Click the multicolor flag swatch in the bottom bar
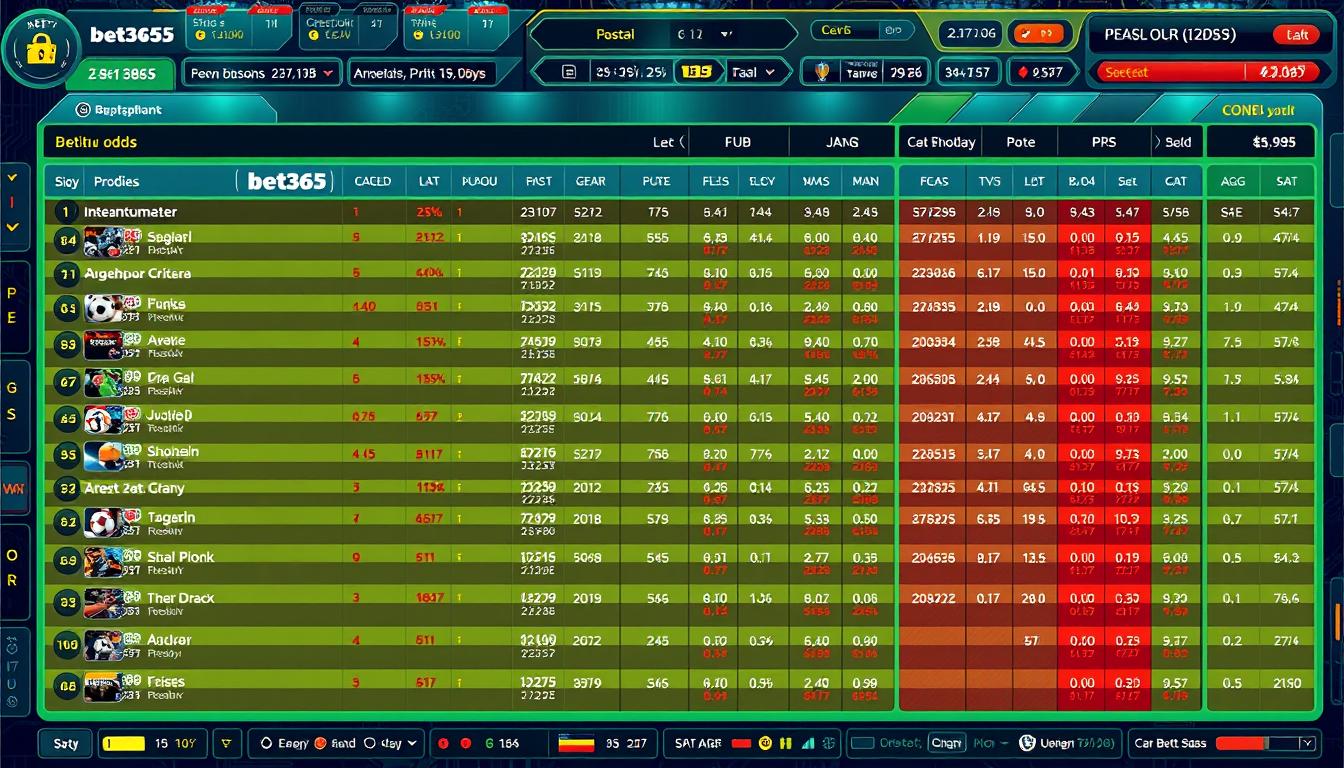This screenshot has width=1344, height=768. [x=575, y=743]
